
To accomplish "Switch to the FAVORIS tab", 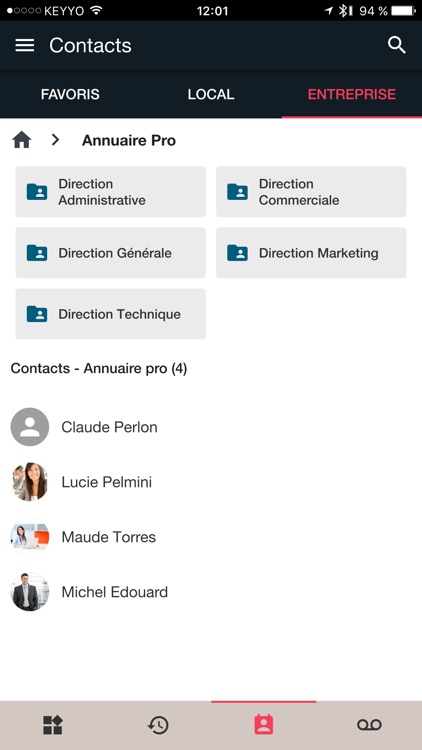I will (x=70, y=94).
